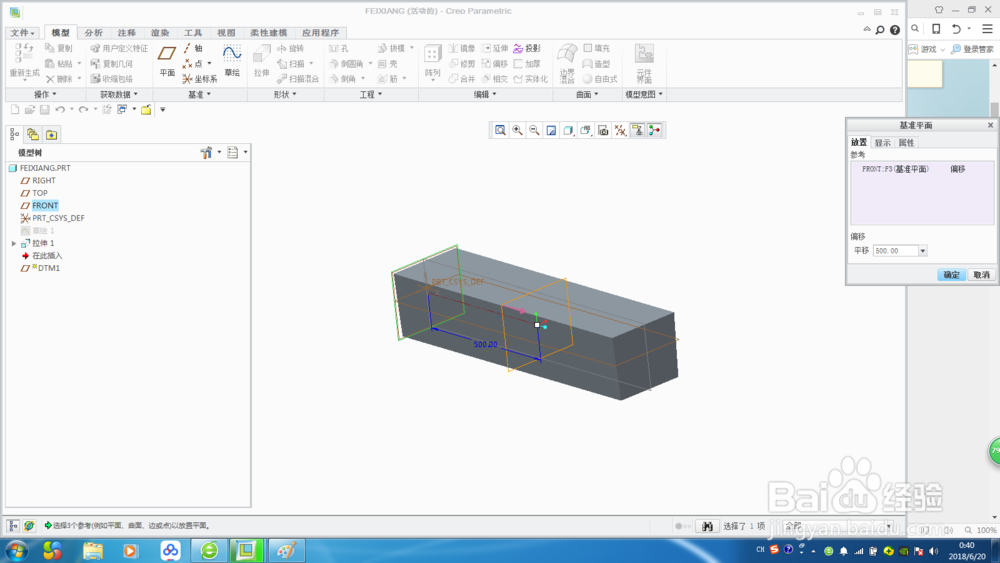Click the Boundary Blend (边界混合) tool
1000x563 pixels.
click(567, 64)
